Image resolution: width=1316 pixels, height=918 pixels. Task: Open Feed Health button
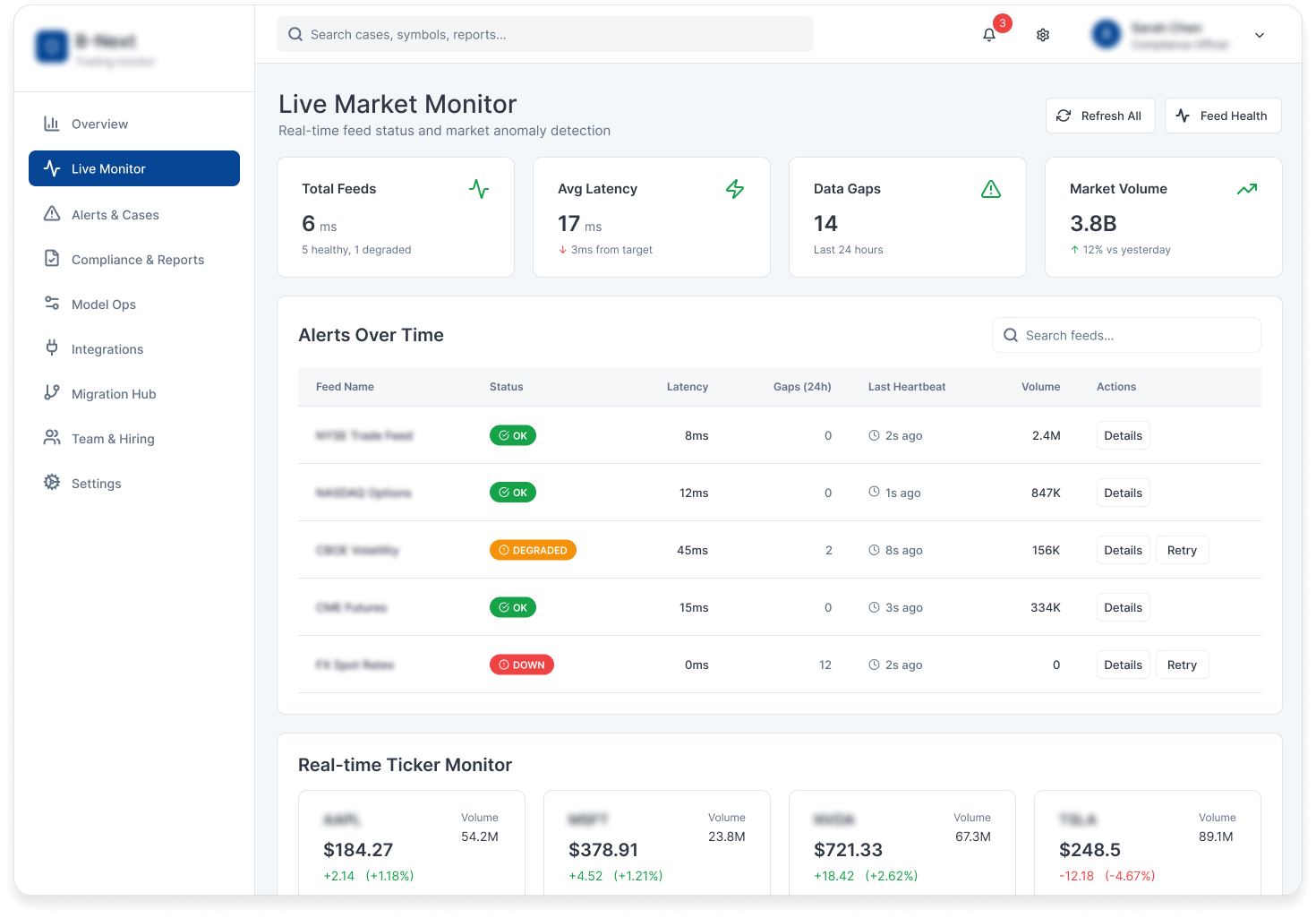(1223, 116)
